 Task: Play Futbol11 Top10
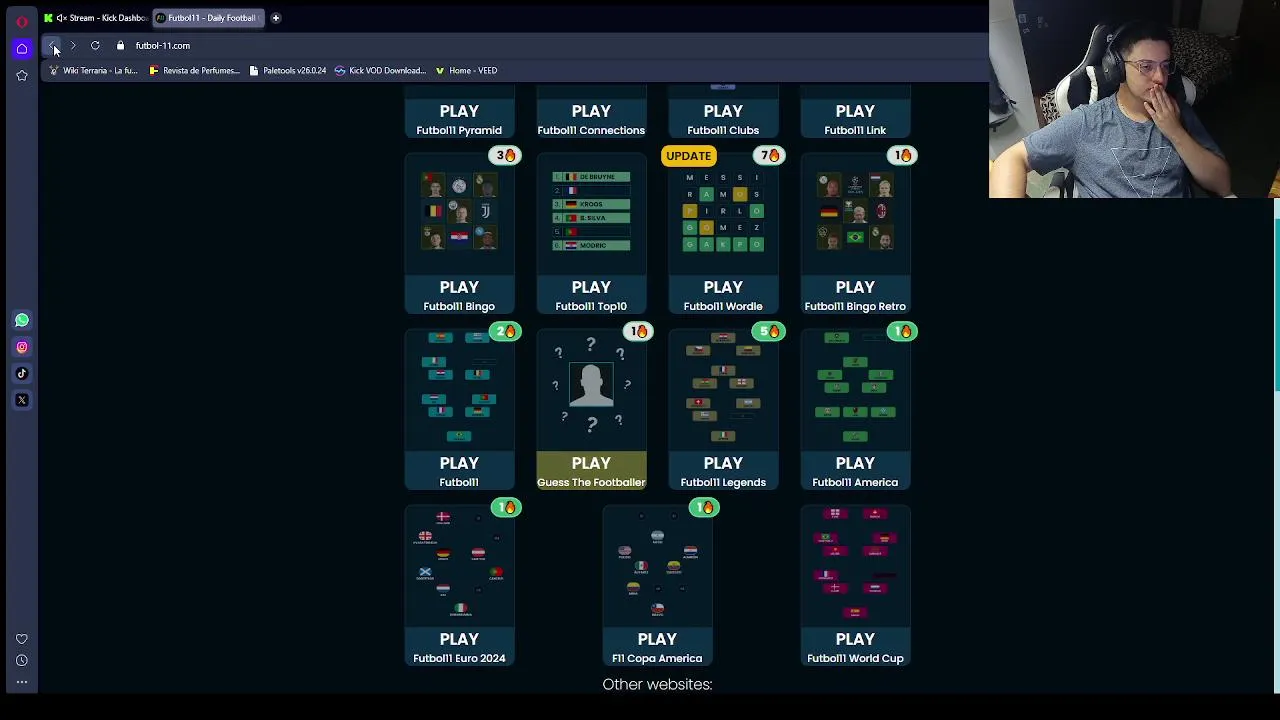591,295
